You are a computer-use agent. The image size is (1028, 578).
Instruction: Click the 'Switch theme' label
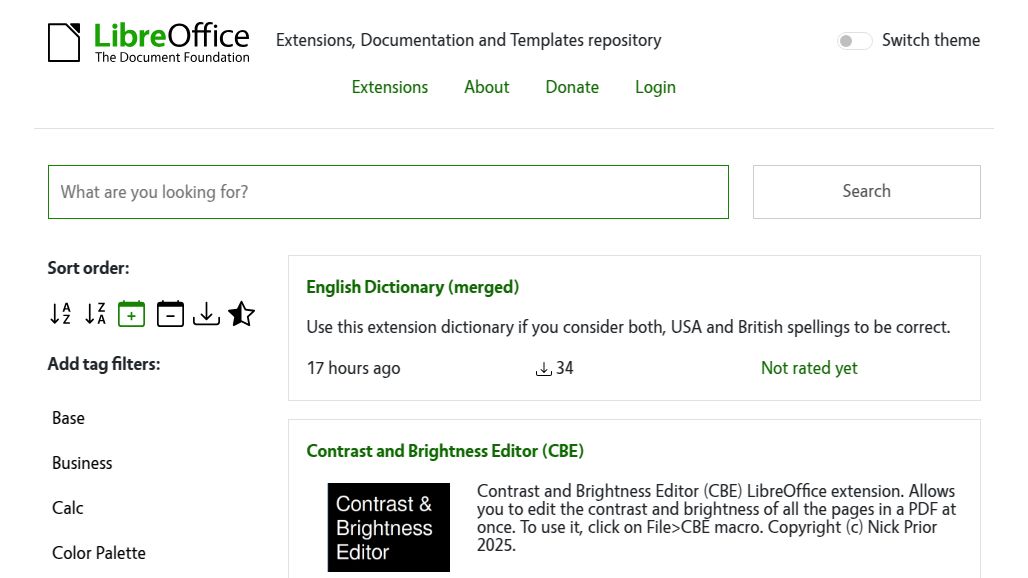(931, 41)
